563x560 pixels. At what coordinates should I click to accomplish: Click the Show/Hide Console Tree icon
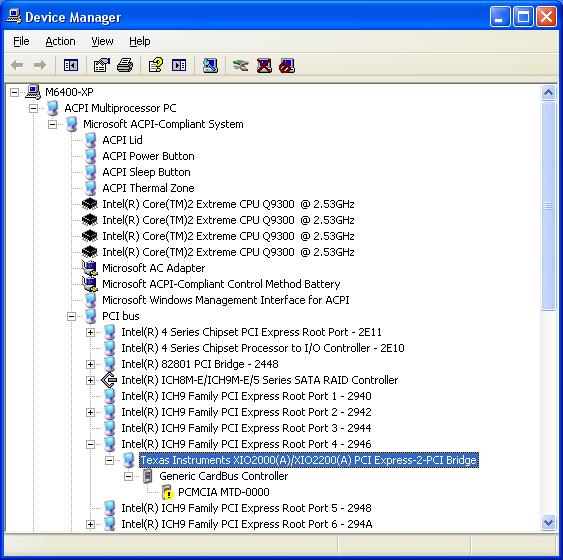pos(71,65)
